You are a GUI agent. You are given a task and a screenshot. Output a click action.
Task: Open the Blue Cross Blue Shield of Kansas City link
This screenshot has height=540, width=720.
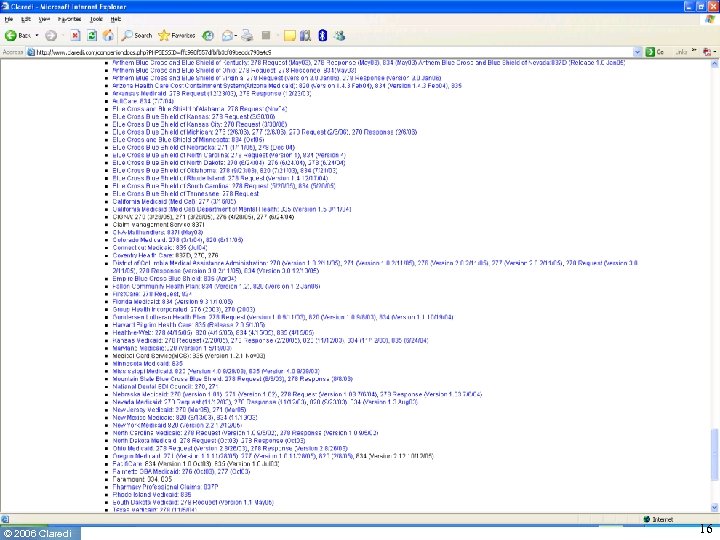(200, 124)
